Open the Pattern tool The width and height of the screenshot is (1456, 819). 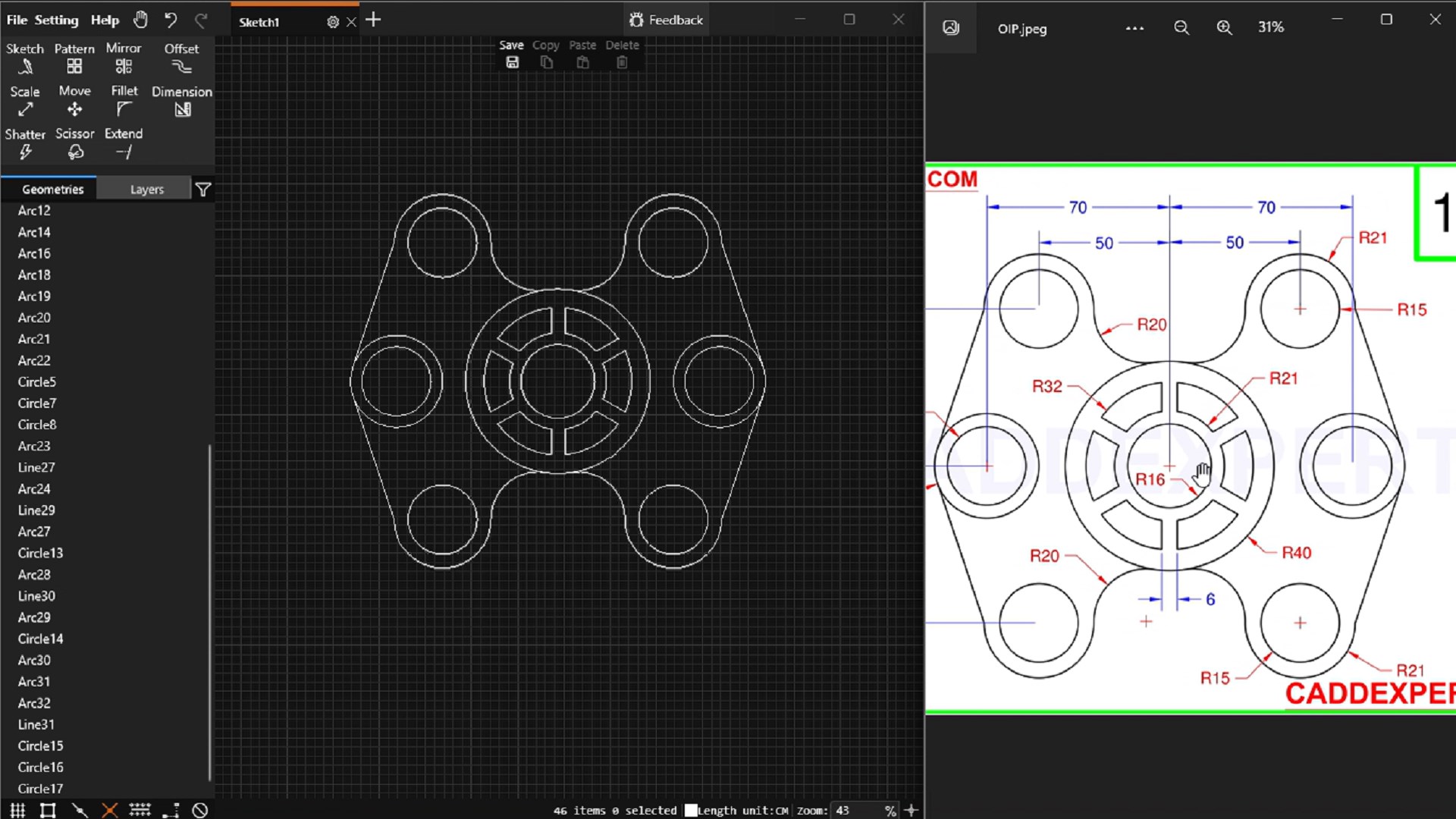point(74,67)
